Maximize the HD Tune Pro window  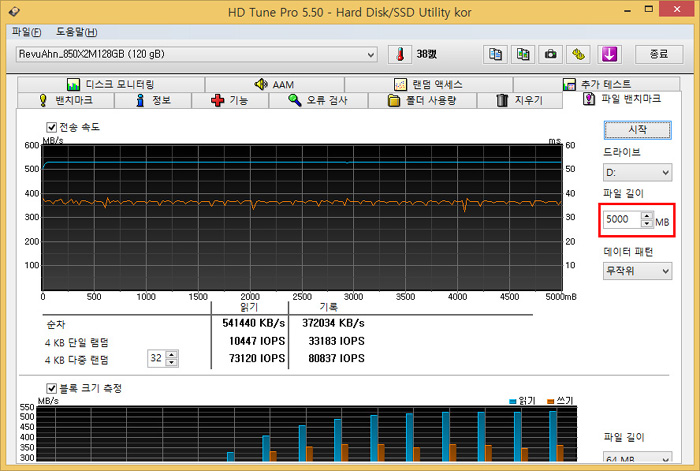[x=649, y=9]
